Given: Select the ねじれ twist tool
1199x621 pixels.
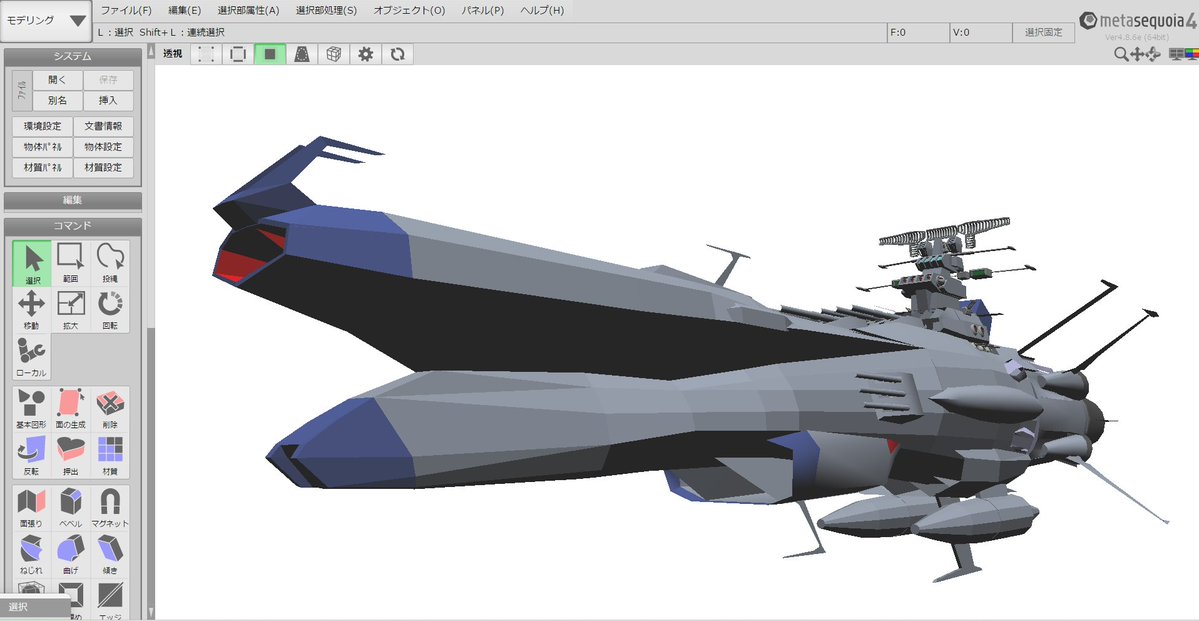Looking at the screenshot, I should 32,554.
